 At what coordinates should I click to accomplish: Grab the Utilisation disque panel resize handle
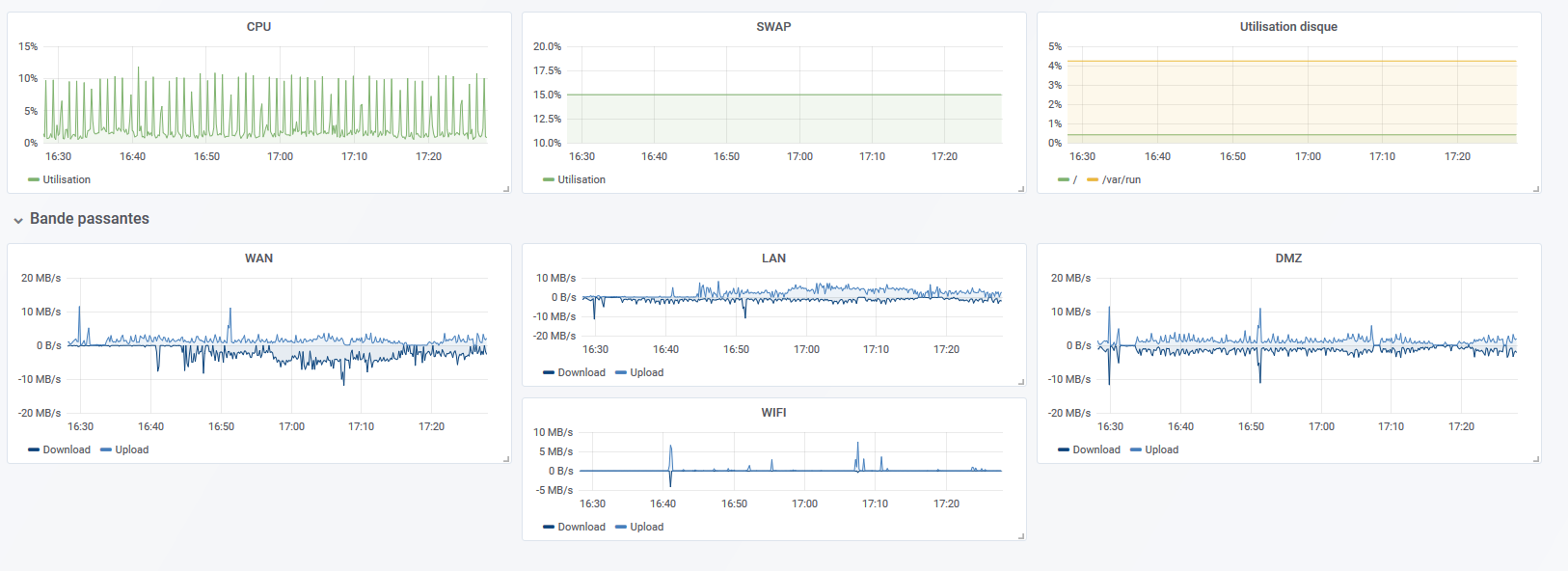click(1536, 189)
